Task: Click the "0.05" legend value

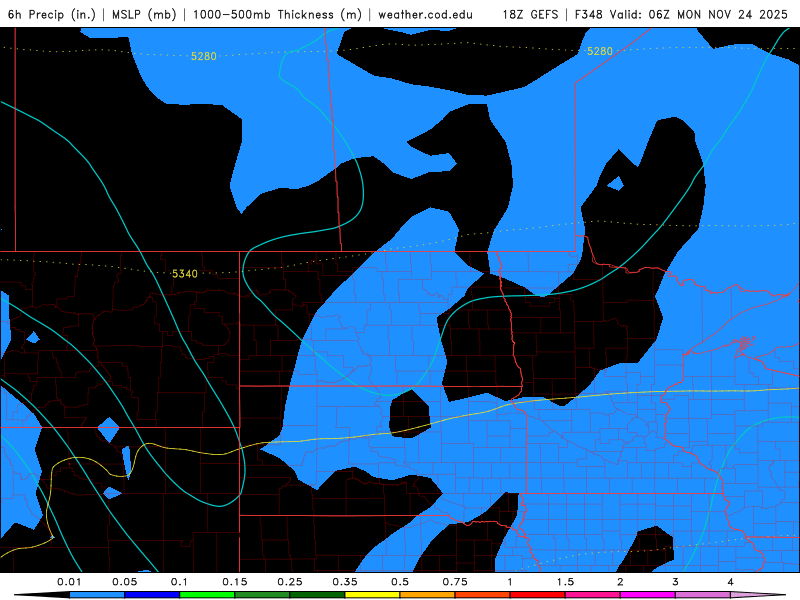Action: [x=124, y=582]
